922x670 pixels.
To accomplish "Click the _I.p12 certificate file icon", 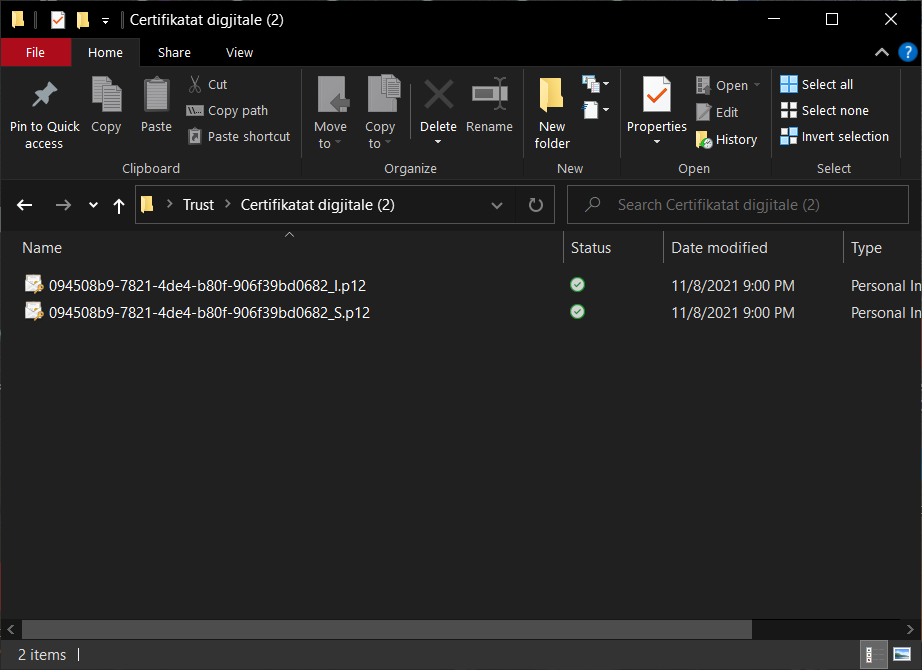I will point(34,284).
